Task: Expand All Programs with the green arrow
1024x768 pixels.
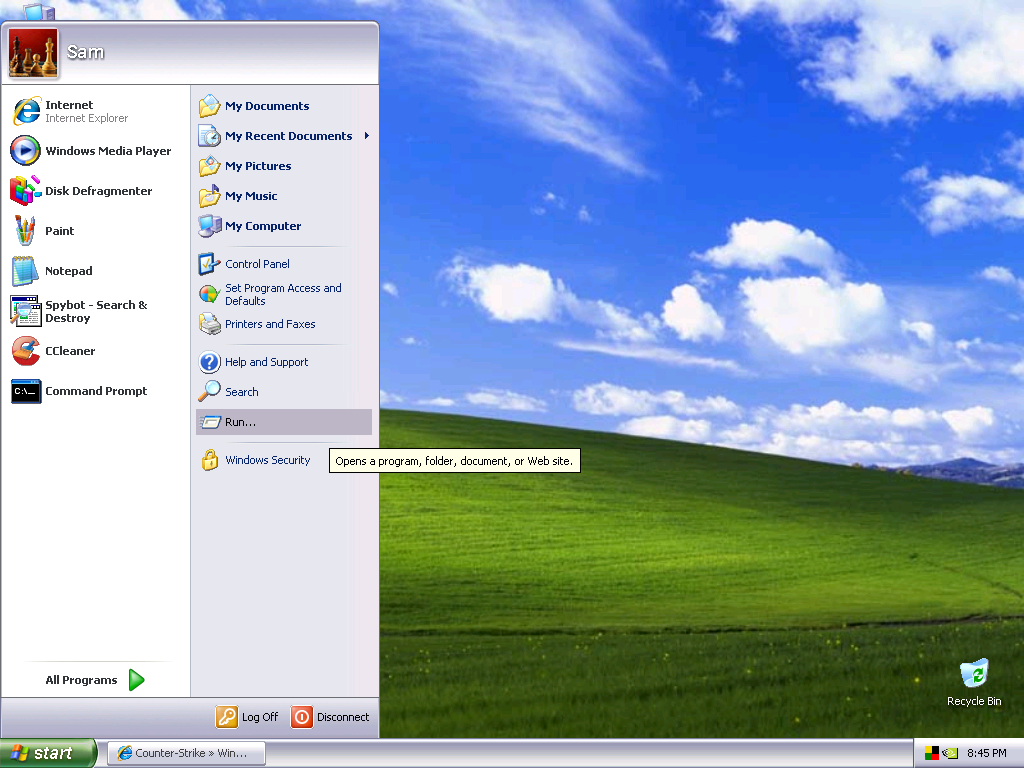Action: coord(136,680)
